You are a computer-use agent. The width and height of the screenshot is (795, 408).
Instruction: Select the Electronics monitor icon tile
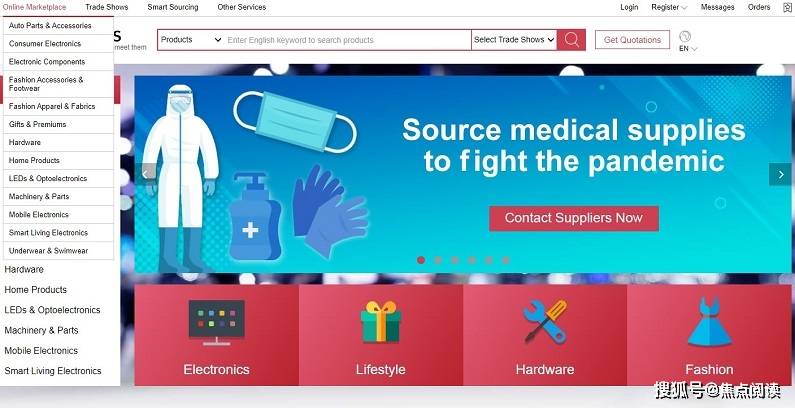click(x=216, y=335)
